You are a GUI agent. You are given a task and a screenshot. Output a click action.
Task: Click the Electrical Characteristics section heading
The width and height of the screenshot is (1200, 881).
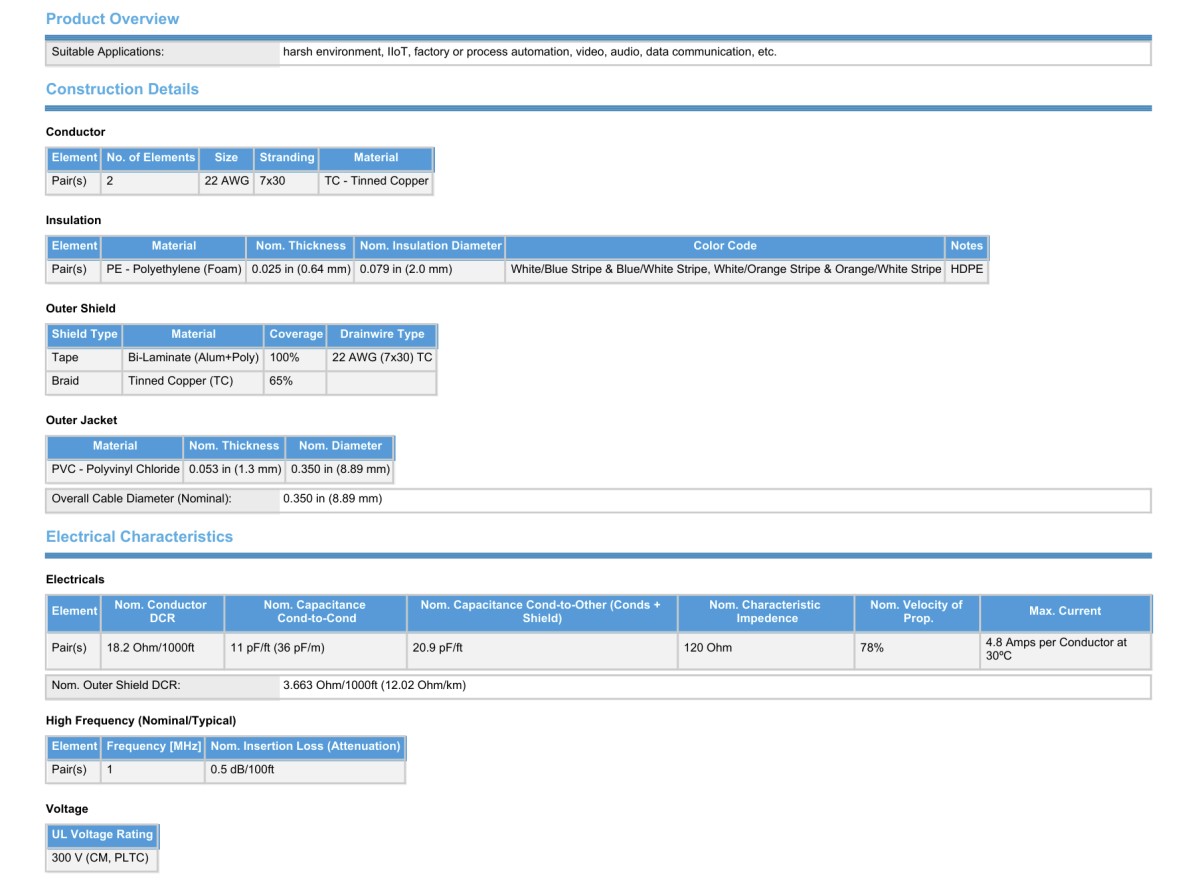(139, 536)
